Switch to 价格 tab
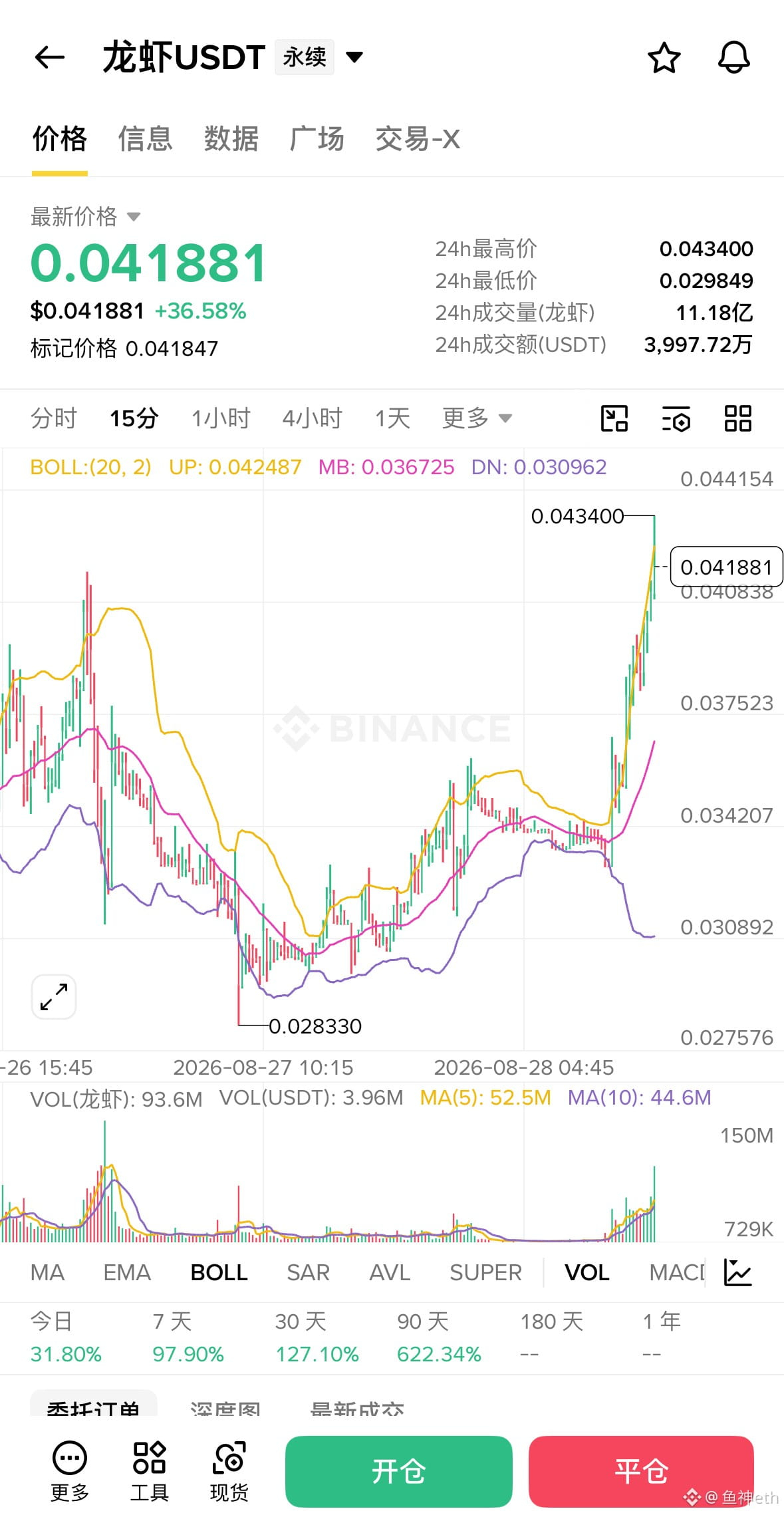This screenshot has height=1515, width=784. tap(60, 139)
